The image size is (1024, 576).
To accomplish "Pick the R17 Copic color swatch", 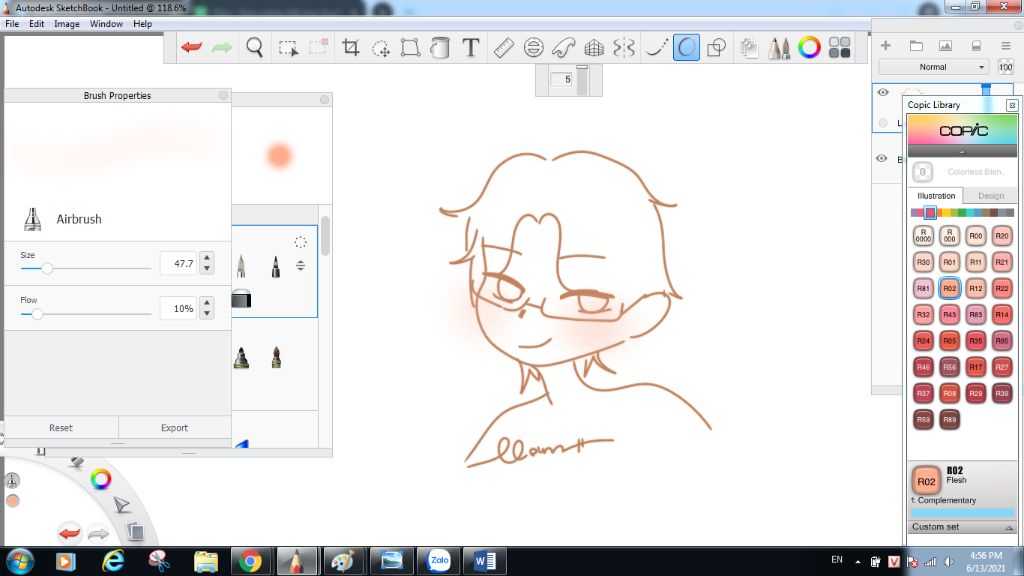I will point(976,367).
